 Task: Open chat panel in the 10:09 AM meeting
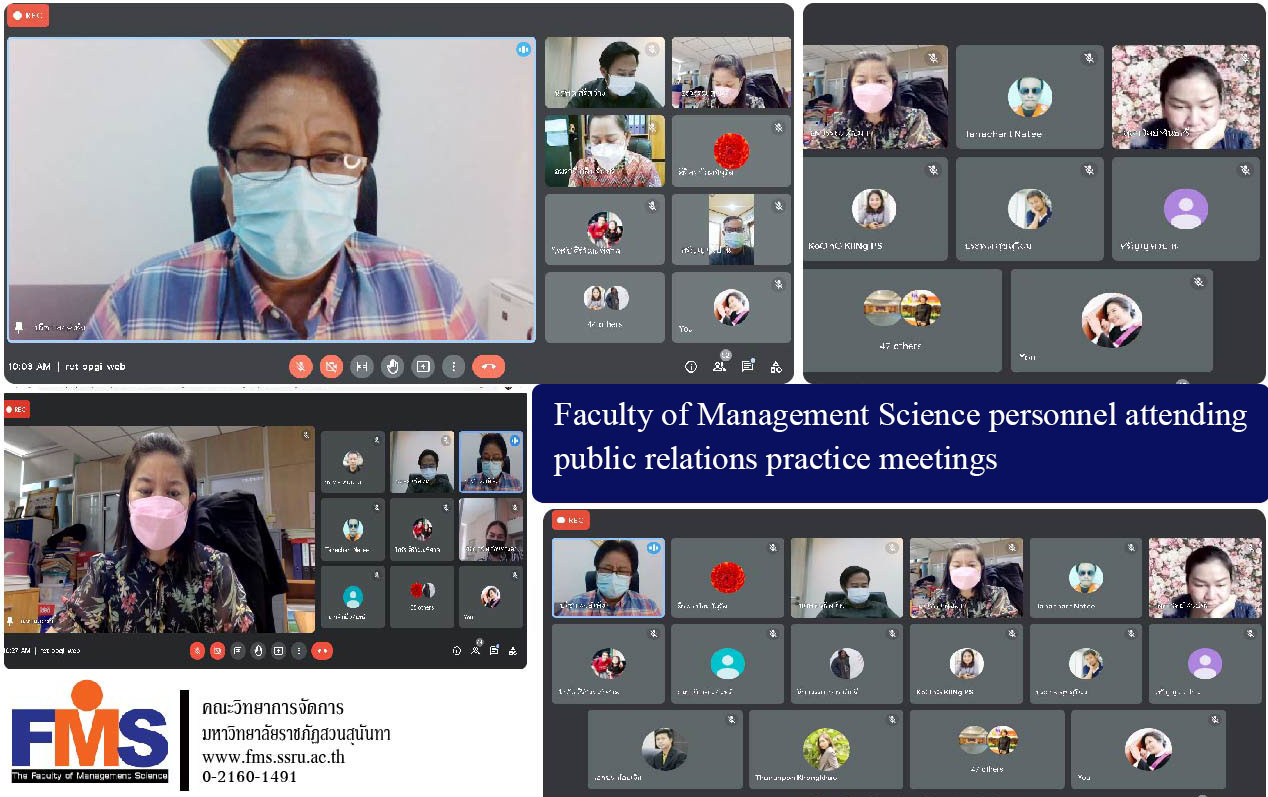click(x=747, y=367)
